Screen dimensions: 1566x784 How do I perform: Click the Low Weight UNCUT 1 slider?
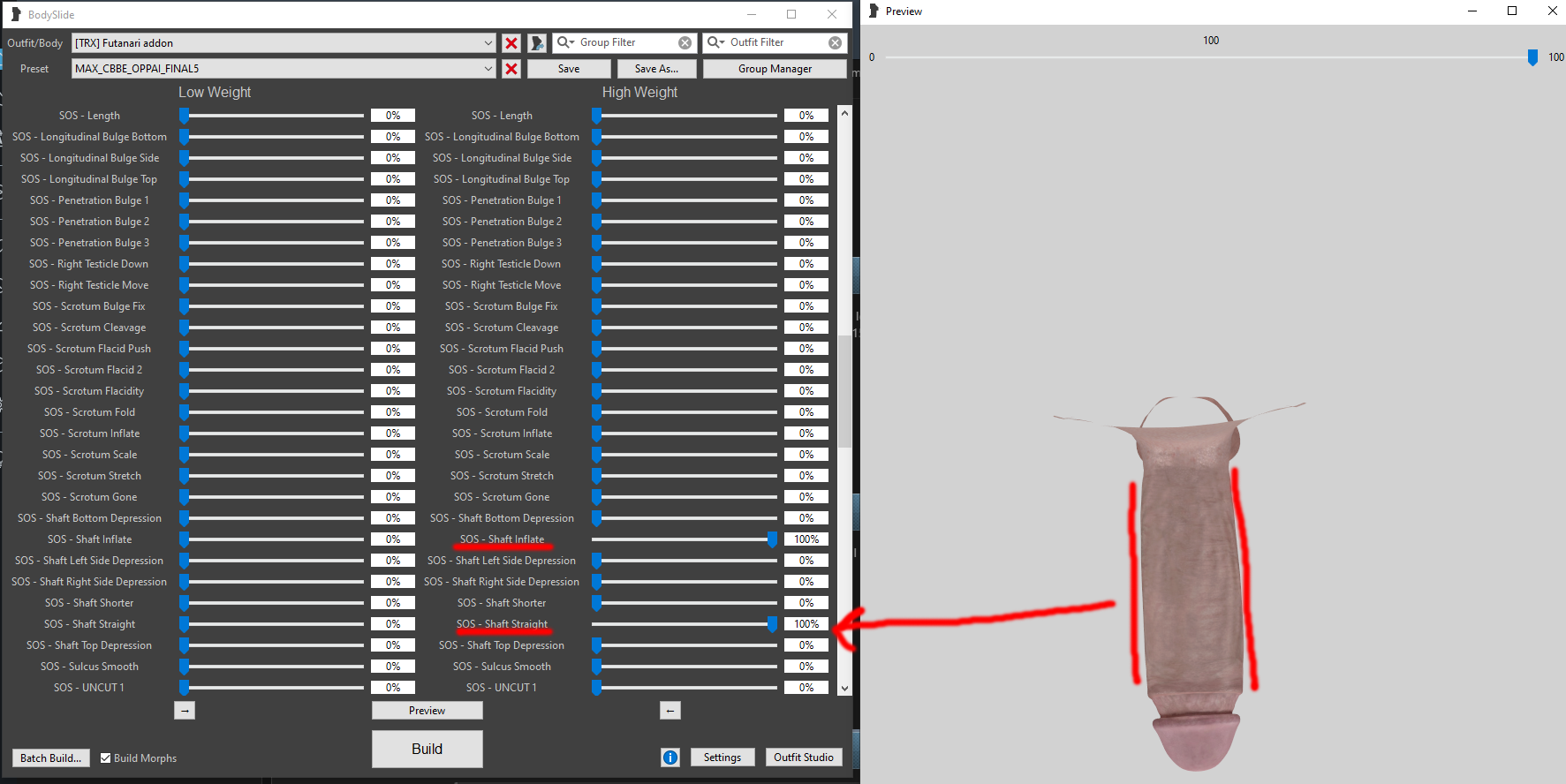[272, 688]
